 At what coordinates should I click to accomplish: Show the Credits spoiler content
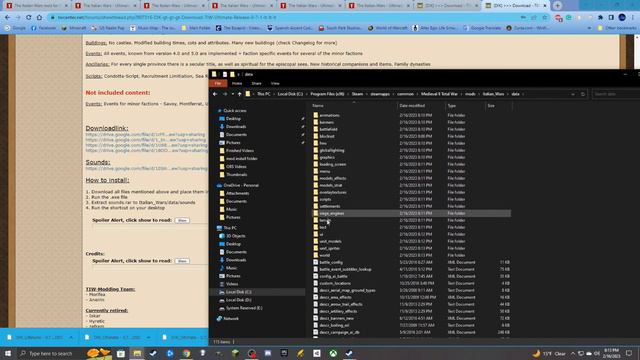point(182,261)
